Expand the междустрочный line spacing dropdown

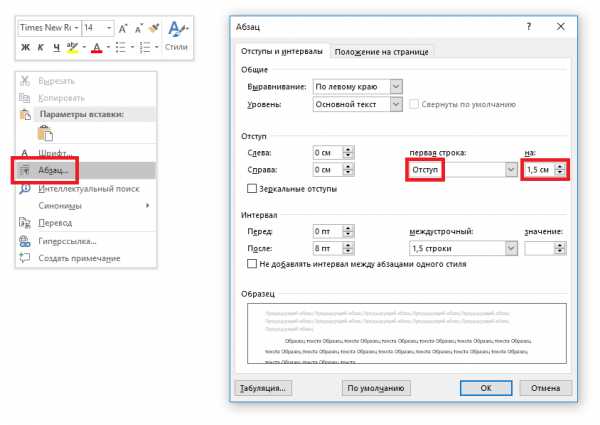coord(511,249)
